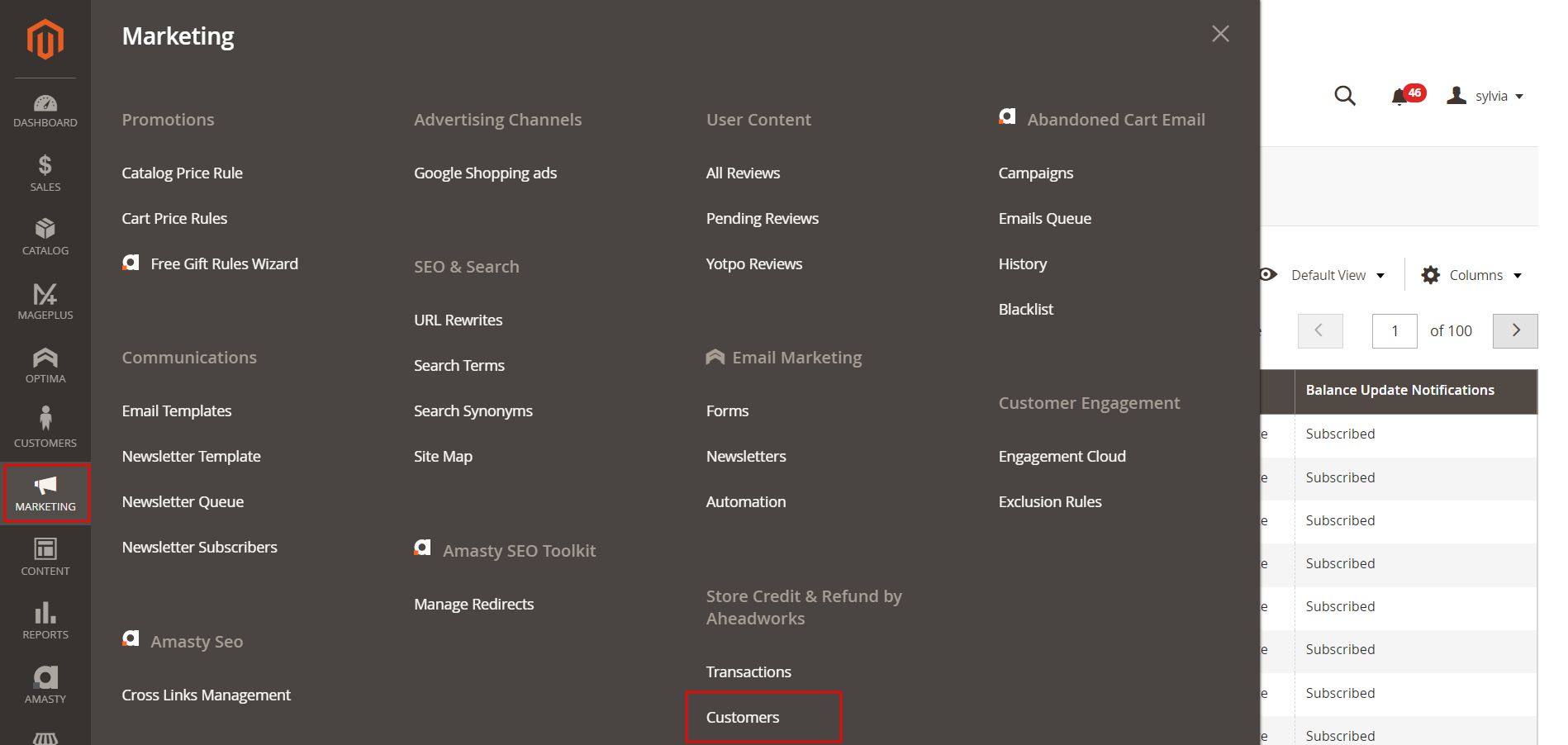Open Newsletter Template

point(192,456)
